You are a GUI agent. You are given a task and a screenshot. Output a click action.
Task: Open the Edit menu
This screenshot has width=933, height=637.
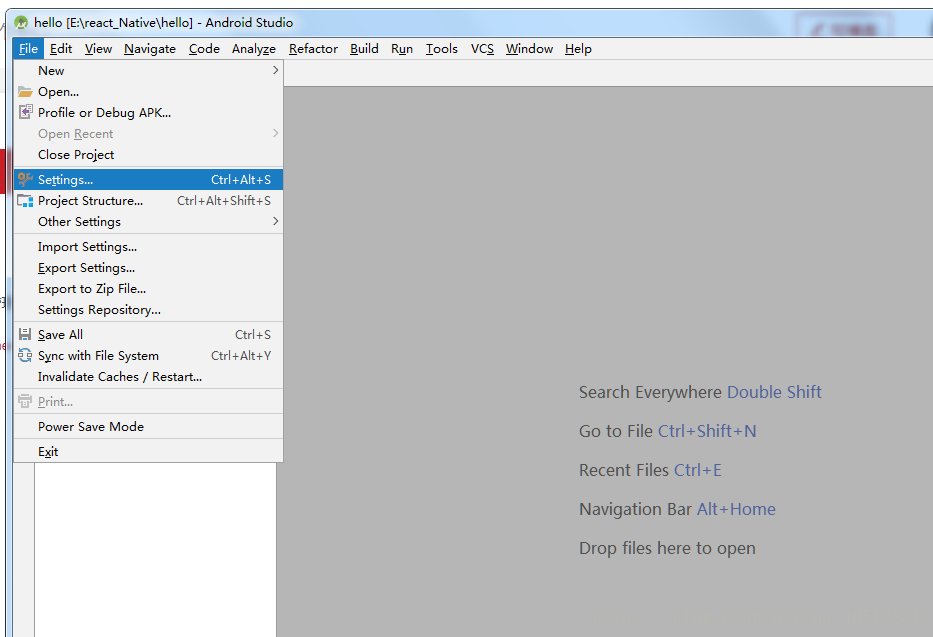[x=61, y=49]
